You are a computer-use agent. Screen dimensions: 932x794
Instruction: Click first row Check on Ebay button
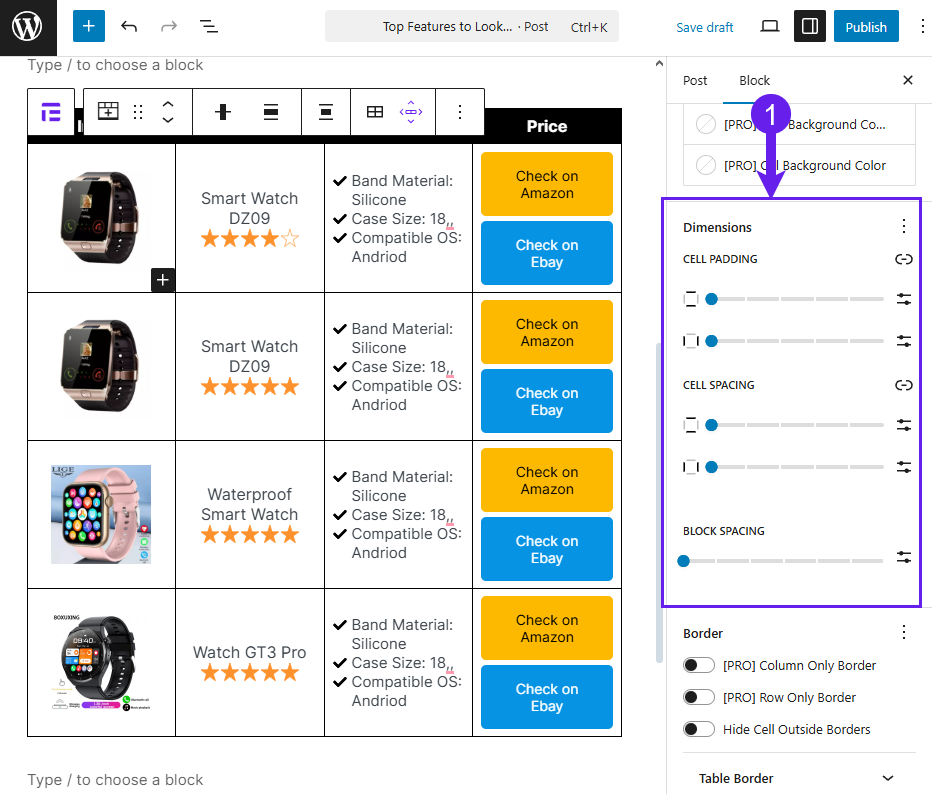tap(547, 253)
